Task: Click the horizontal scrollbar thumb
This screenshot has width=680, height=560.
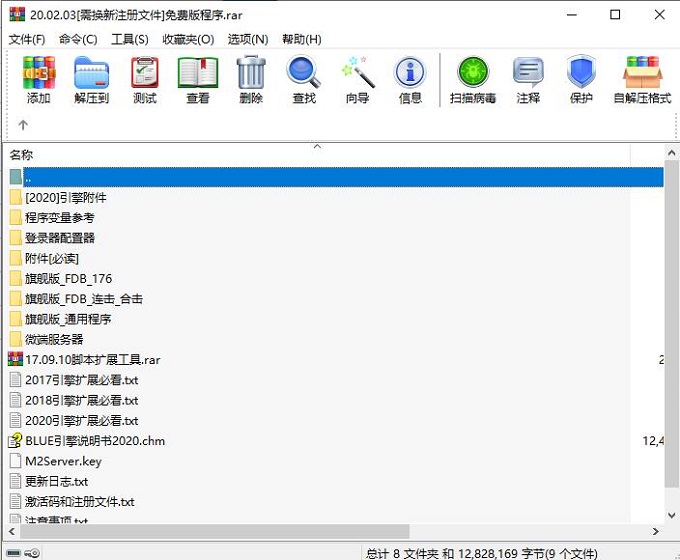Action: [x=215, y=531]
